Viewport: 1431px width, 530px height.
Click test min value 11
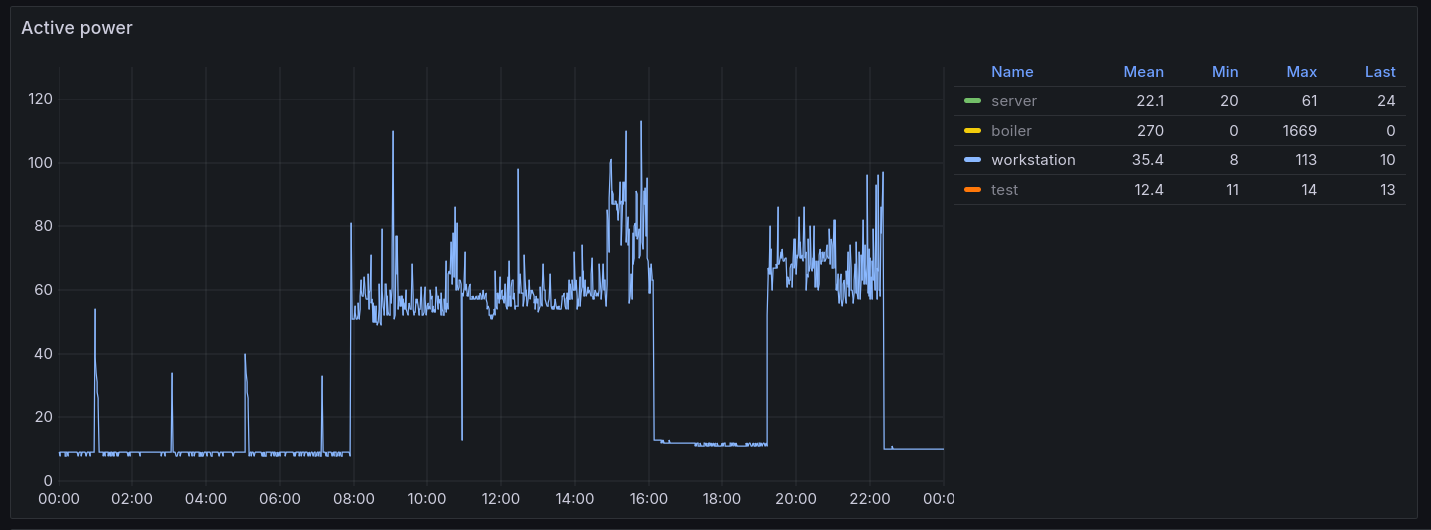[1231, 190]
